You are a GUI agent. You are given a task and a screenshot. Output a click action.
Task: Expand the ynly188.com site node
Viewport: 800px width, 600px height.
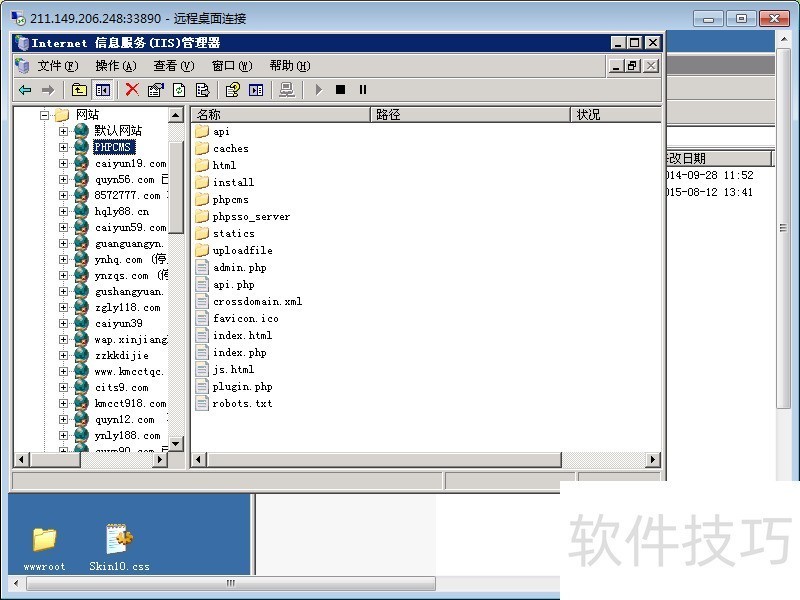tap(63, 435)
